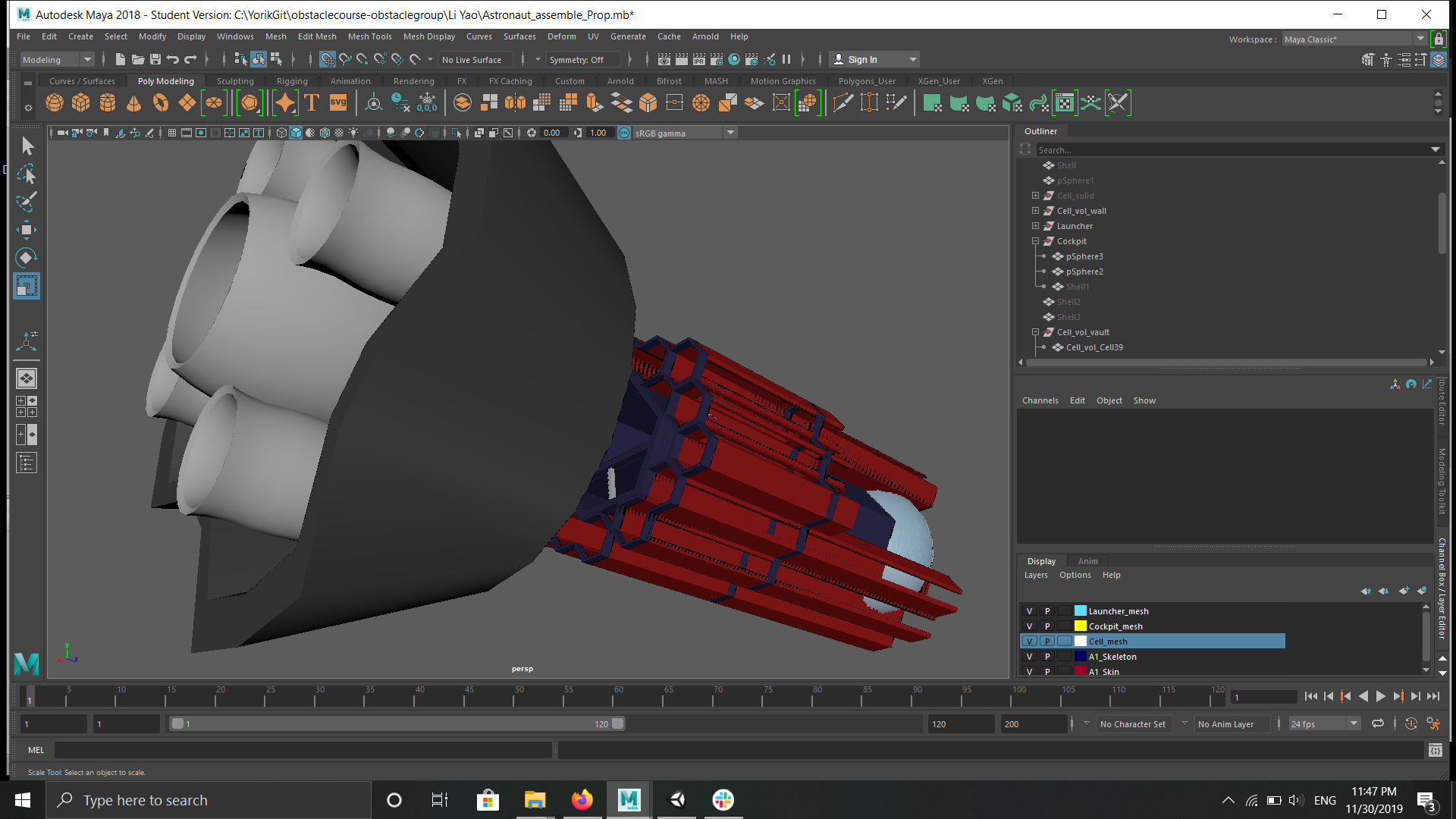This screenshot has height=819, width=1456.
Task: Click the Cell_mesh layer color swatch
Action: click(1081, 642)
